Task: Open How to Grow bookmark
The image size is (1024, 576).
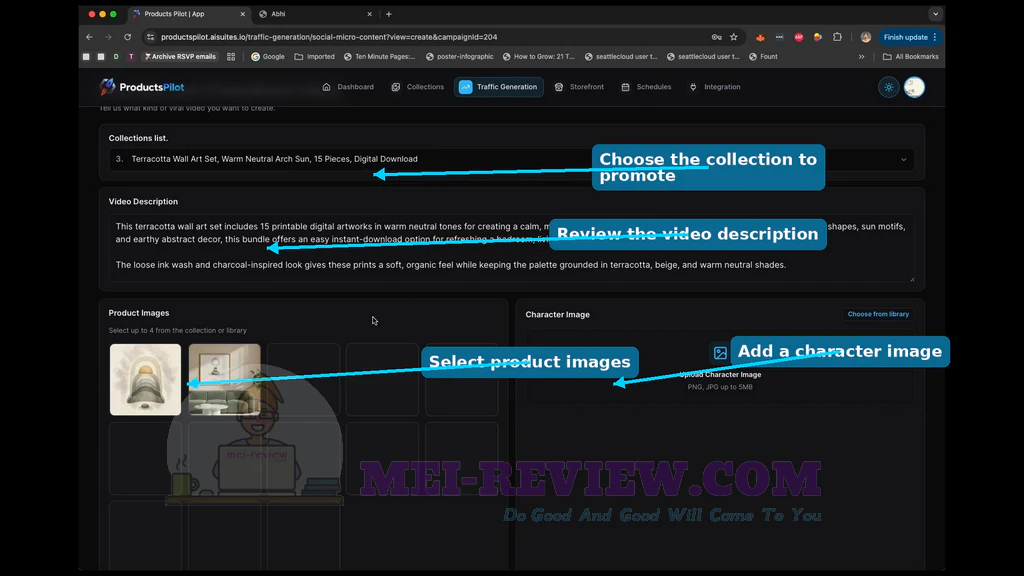Action: [539, 57]
